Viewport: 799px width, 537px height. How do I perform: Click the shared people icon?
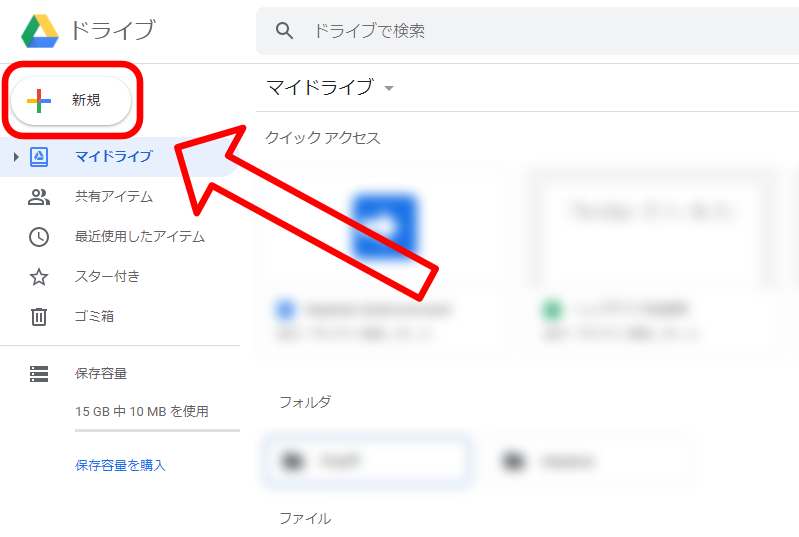pyautogui.click(x=39, y=197)
